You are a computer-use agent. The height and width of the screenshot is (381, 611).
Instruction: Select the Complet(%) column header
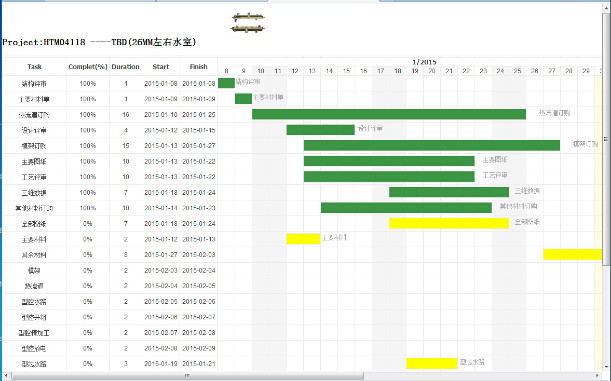point(88,67)
